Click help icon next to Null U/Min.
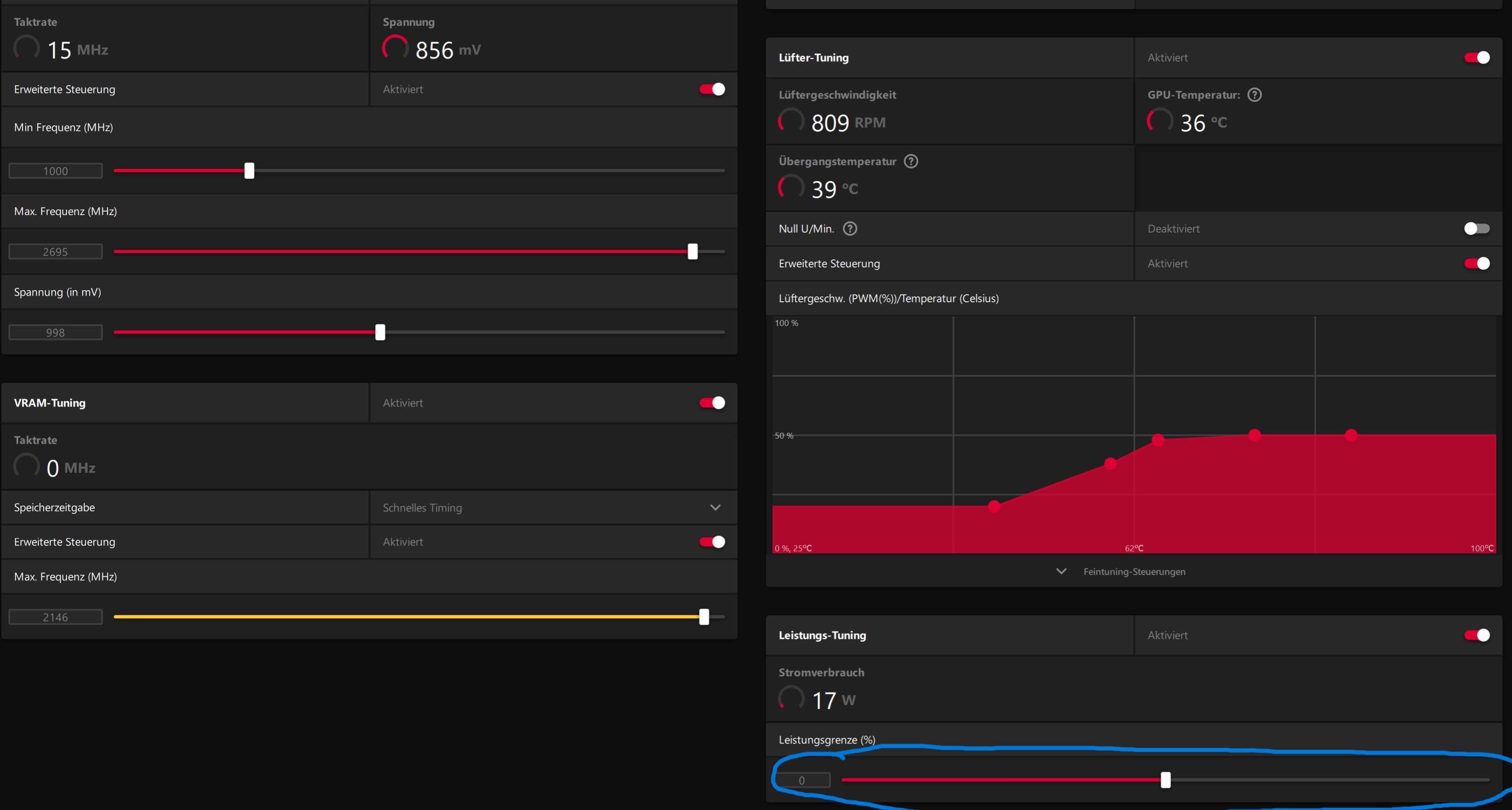The height and width of the screenshot is (810, 1512). [849, 229]
